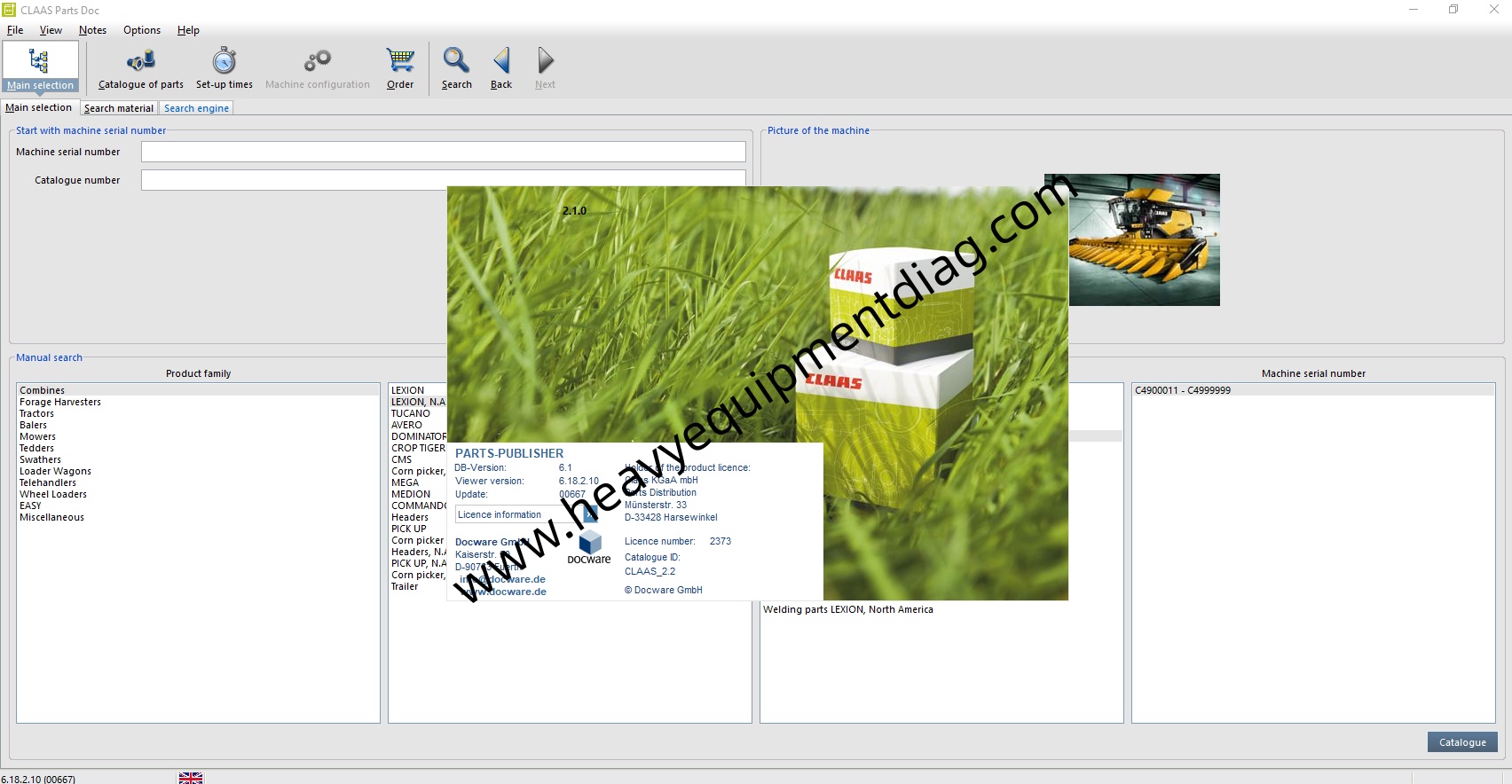Click the Licence information button
Viewport: 1512px width, 784px height.
500,514
